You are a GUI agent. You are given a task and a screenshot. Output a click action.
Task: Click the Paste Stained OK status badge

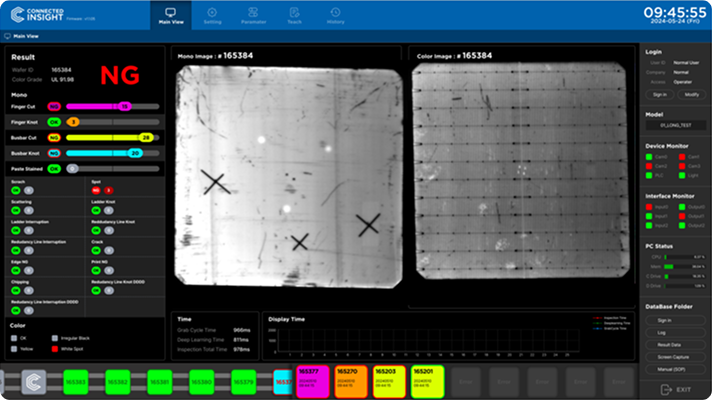[x=54, y=169]
